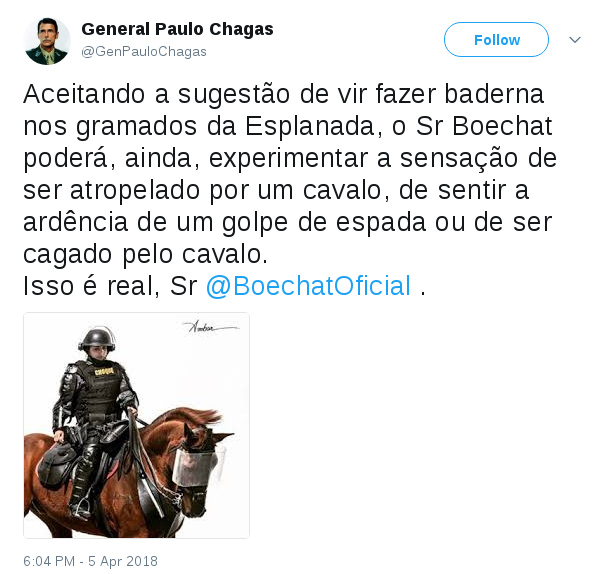The image size is (597, 574).
Task: Click the word "Esplanada" in the tweet
Action: [x=310, y=126]
